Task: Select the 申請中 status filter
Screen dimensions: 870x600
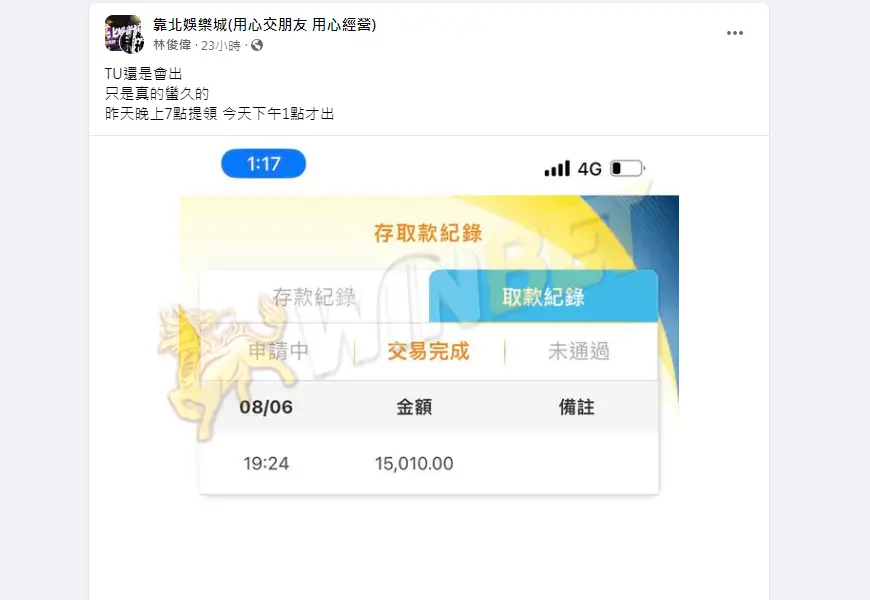Action: (279, 351)
